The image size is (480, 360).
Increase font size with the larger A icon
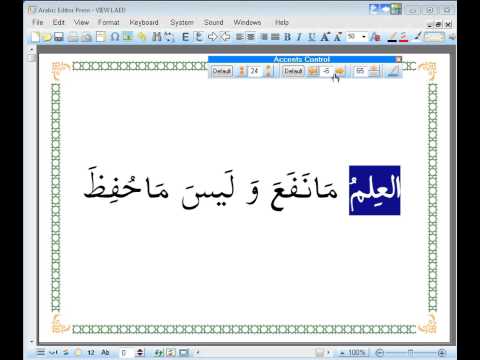(x=325, y=37)
